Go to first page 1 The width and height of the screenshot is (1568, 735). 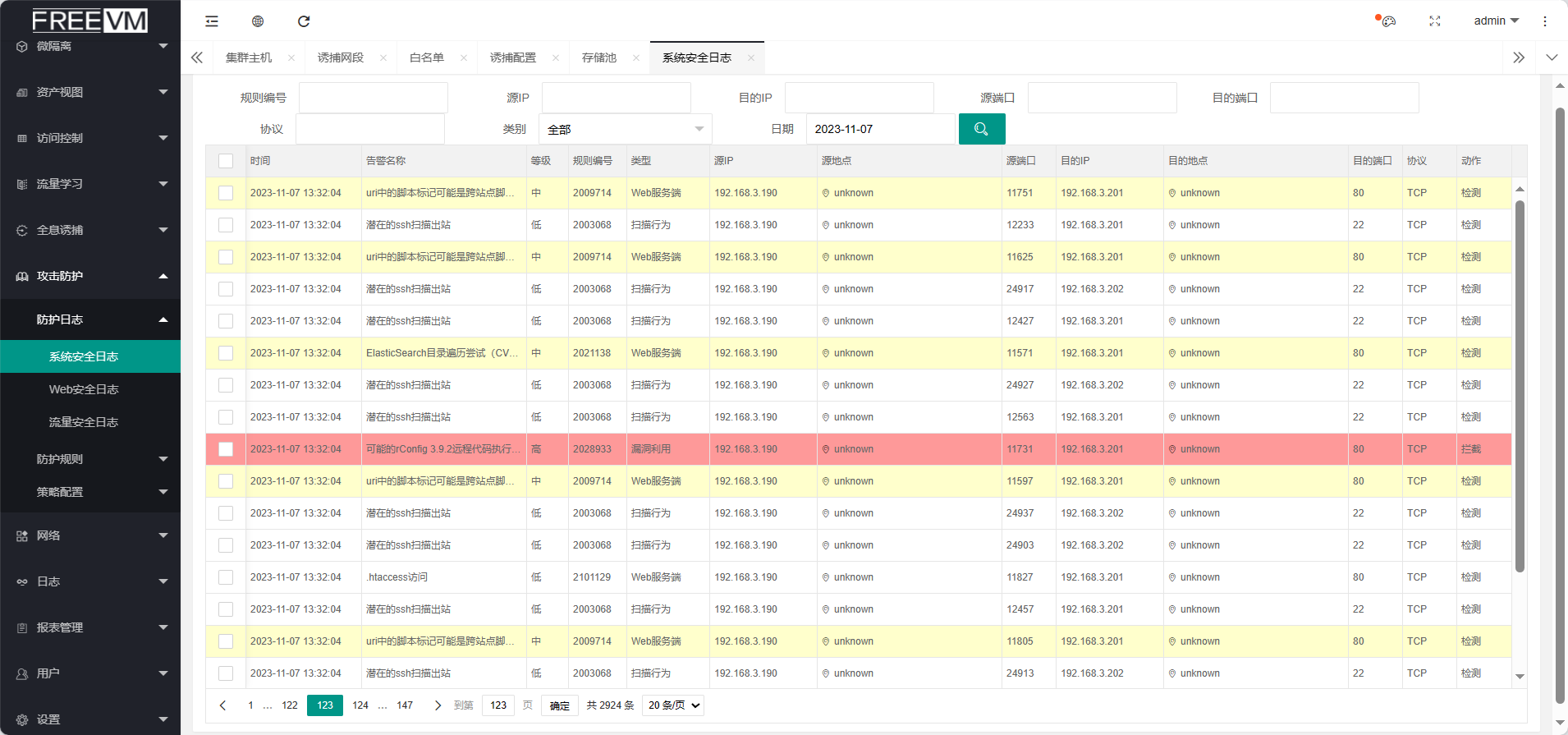(x=250, y=705)
